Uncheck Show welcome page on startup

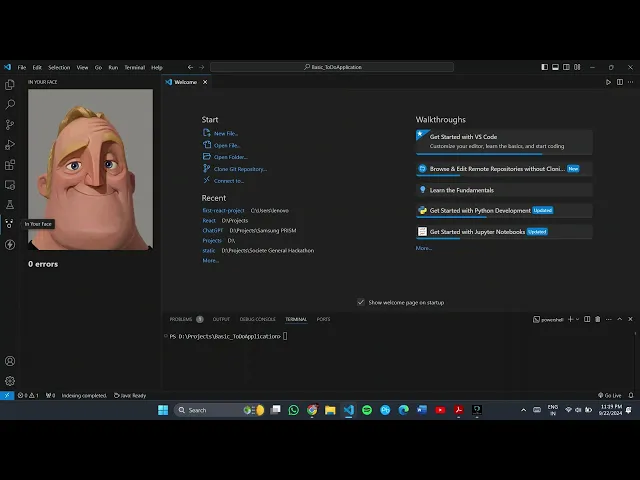(361, 302)
